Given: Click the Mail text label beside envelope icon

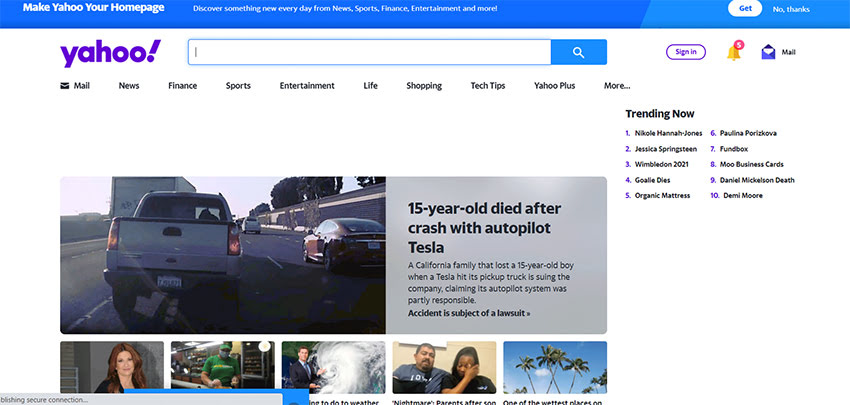Looking at the screenshot, I should click(789, 52).
